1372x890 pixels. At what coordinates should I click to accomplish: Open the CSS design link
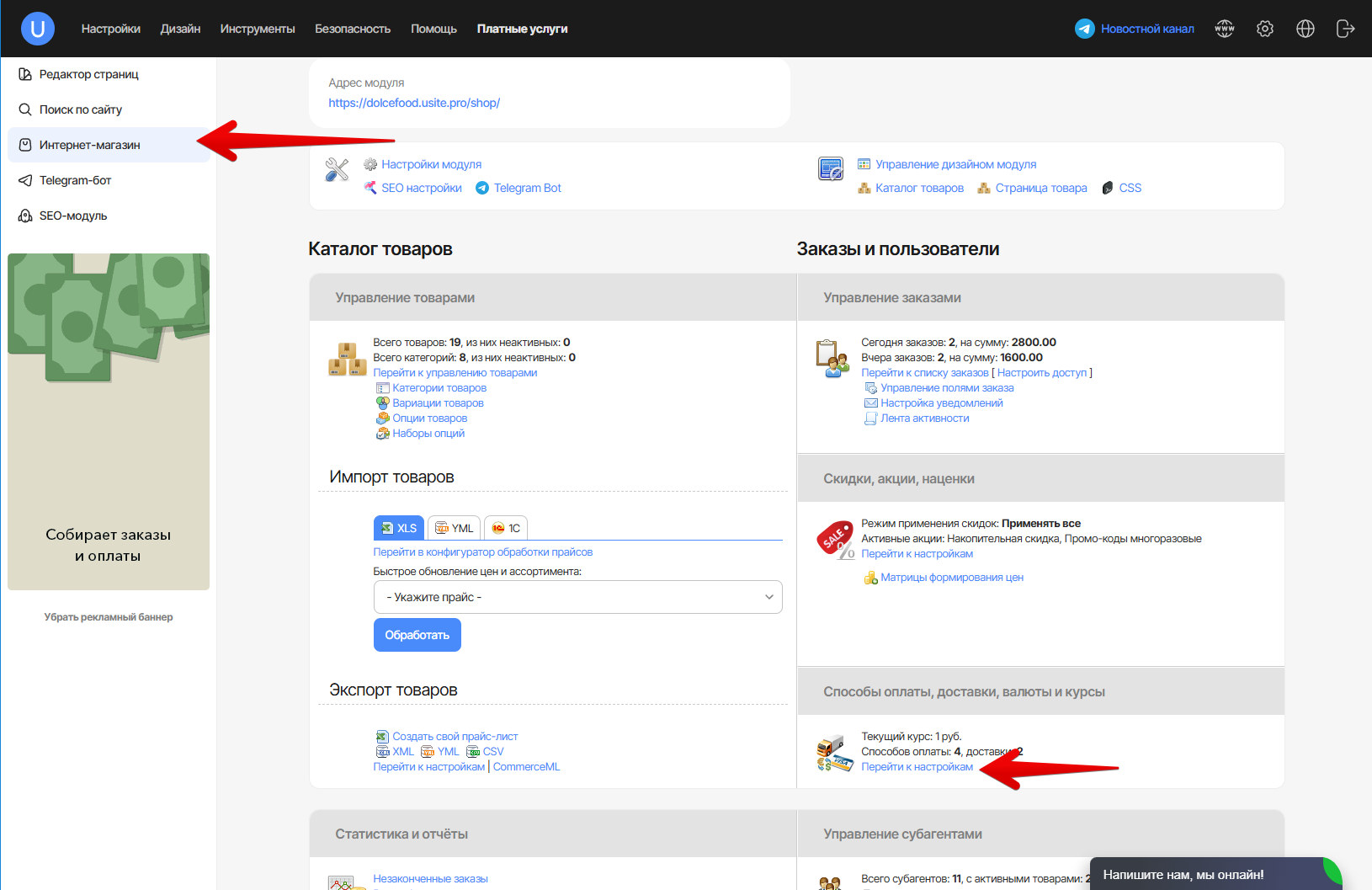tap(1130, 188)
